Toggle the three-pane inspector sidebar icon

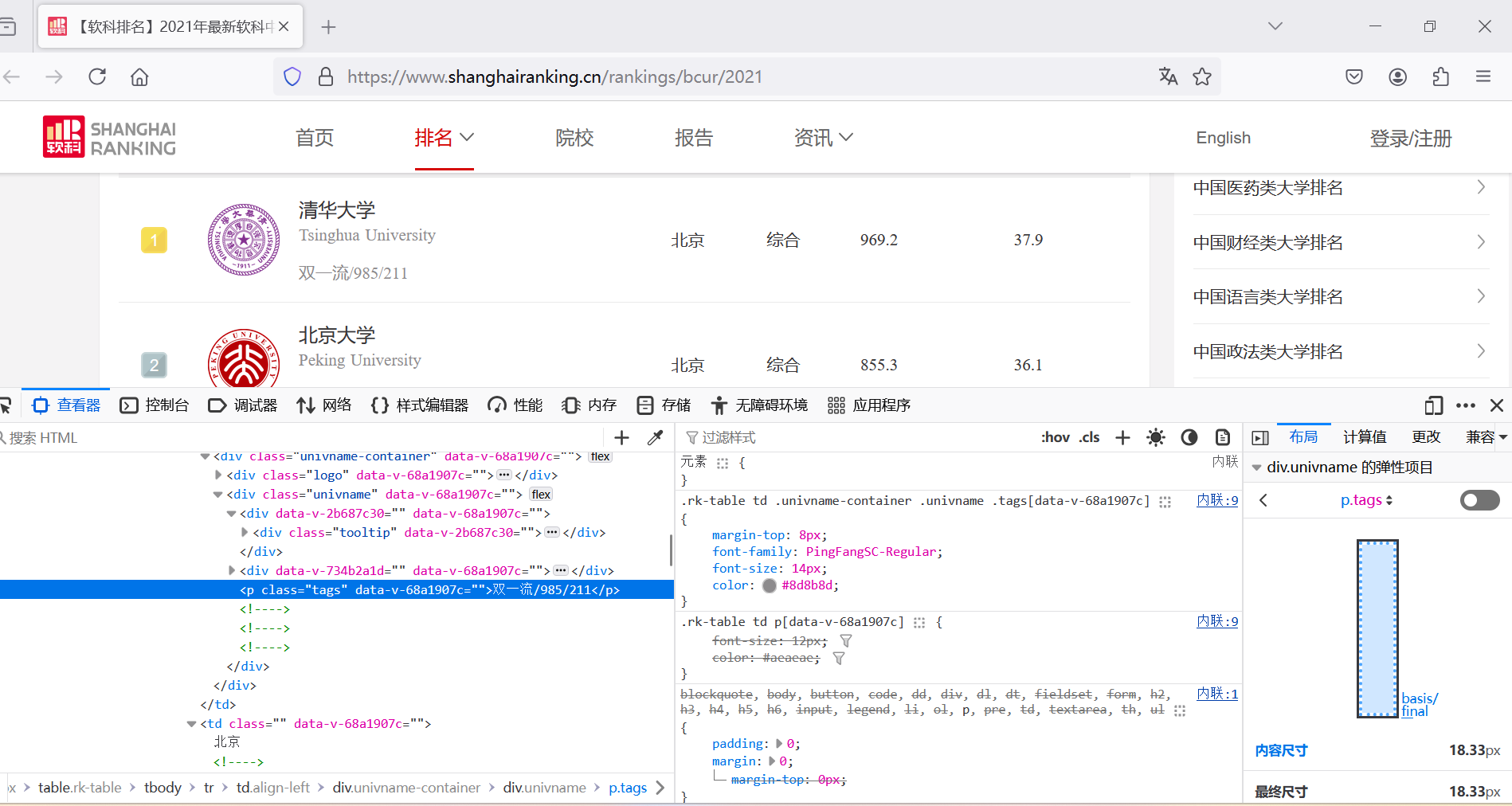[x=1260, y=437]
